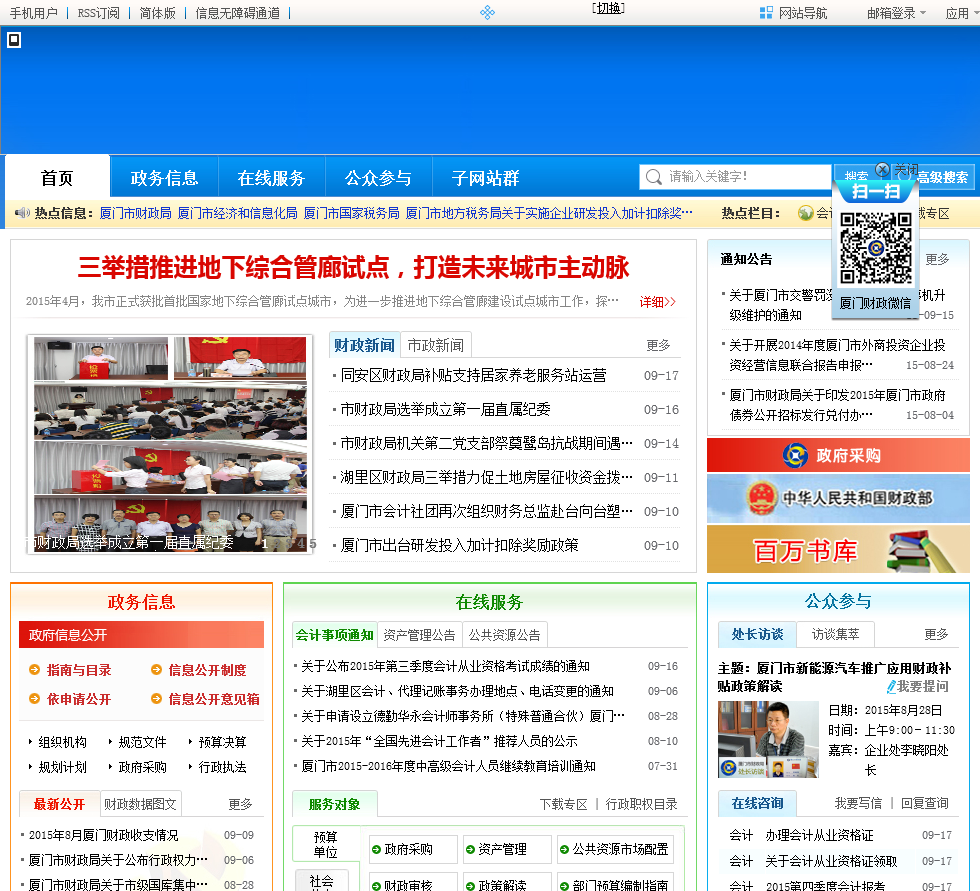Switch to the 谈谈集萃 tab
The image size is (980, 891).
[x=835, y=634]
